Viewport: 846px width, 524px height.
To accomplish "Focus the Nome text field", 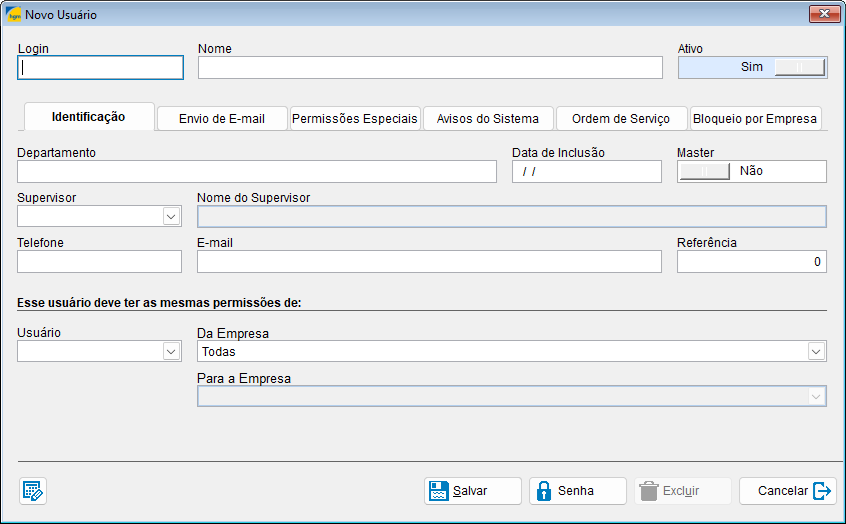I will coord(430,67).
